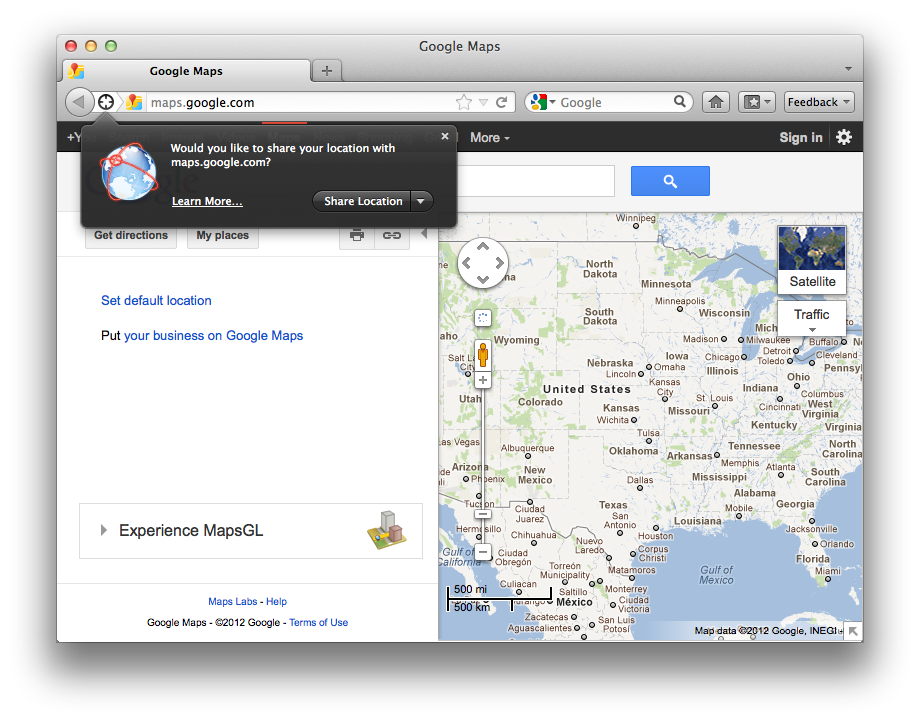Click the Street View pegman icon
This screenshot has height=721, width=920.
coord(483,355)
